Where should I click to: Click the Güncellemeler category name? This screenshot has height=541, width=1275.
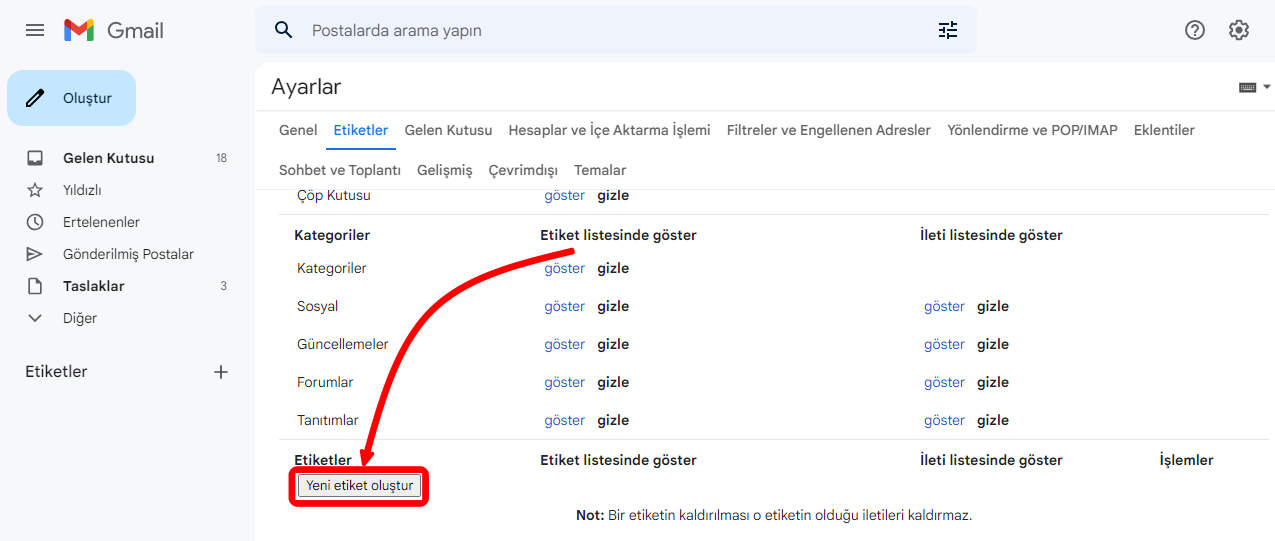pyautogui.click(x=343, y=344)
